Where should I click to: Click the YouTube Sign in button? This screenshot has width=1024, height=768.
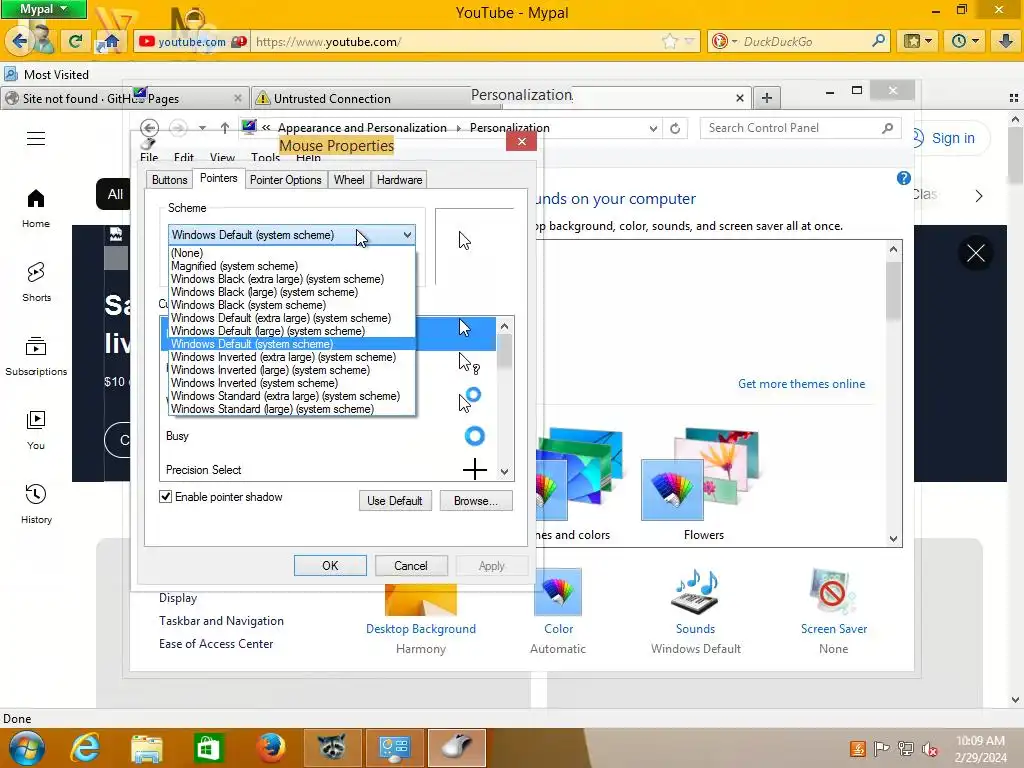(952, 138)
